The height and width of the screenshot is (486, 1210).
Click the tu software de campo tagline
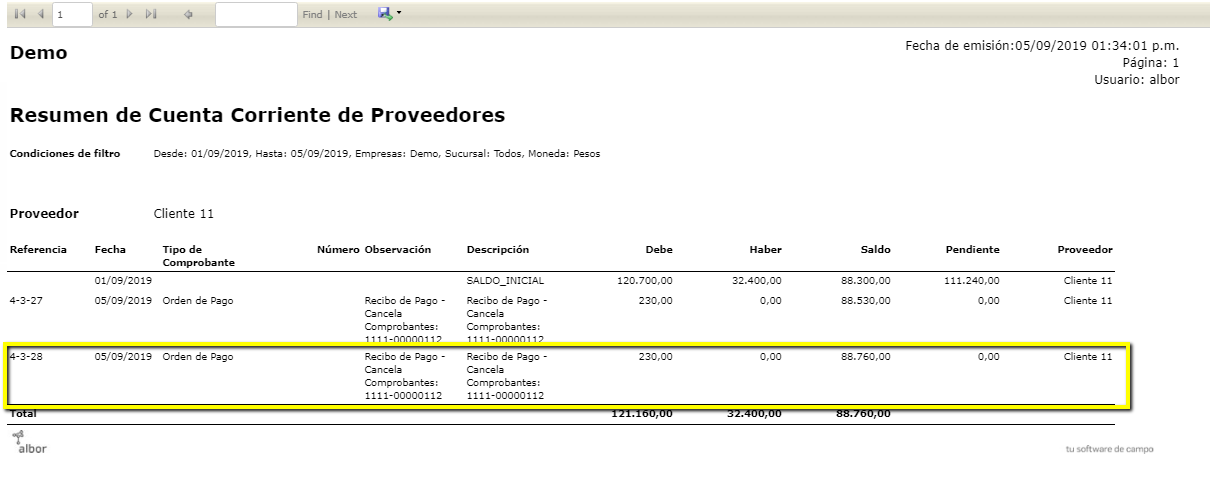click(x=1110, y=449)
